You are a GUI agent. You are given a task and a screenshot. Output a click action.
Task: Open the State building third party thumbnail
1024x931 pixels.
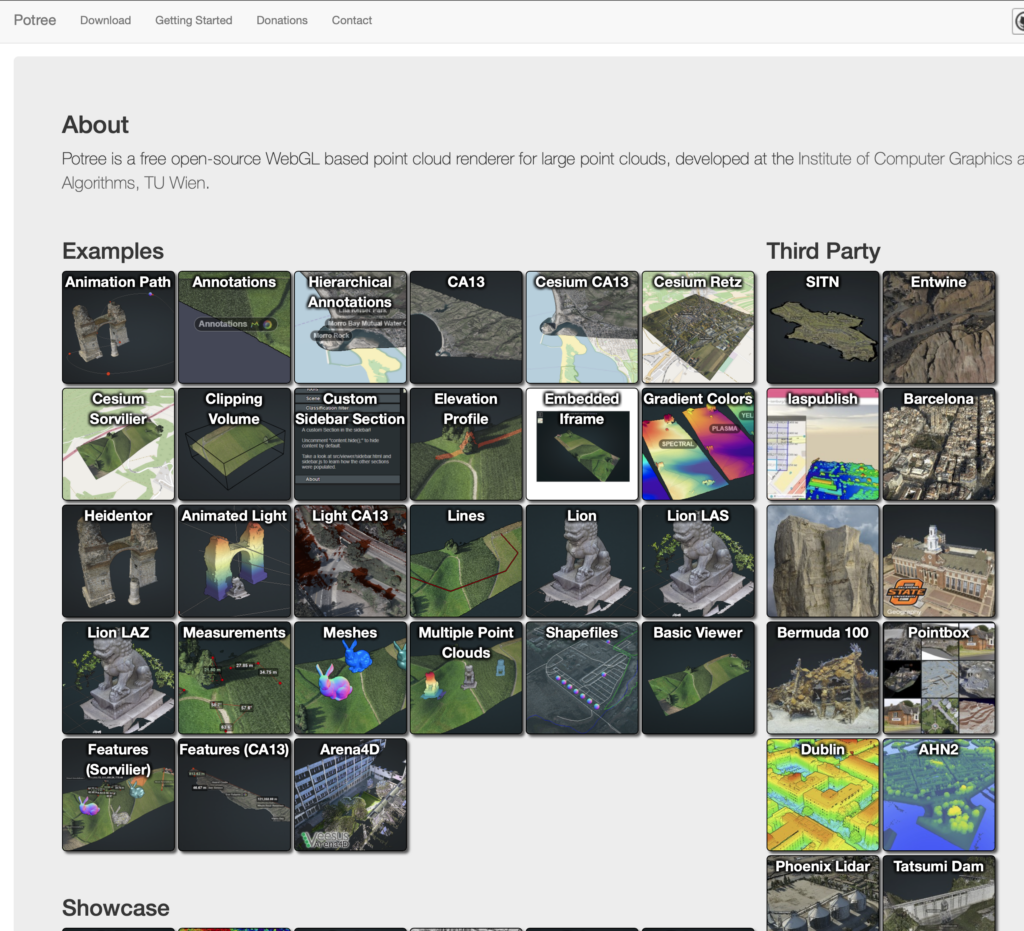[939, 561]
